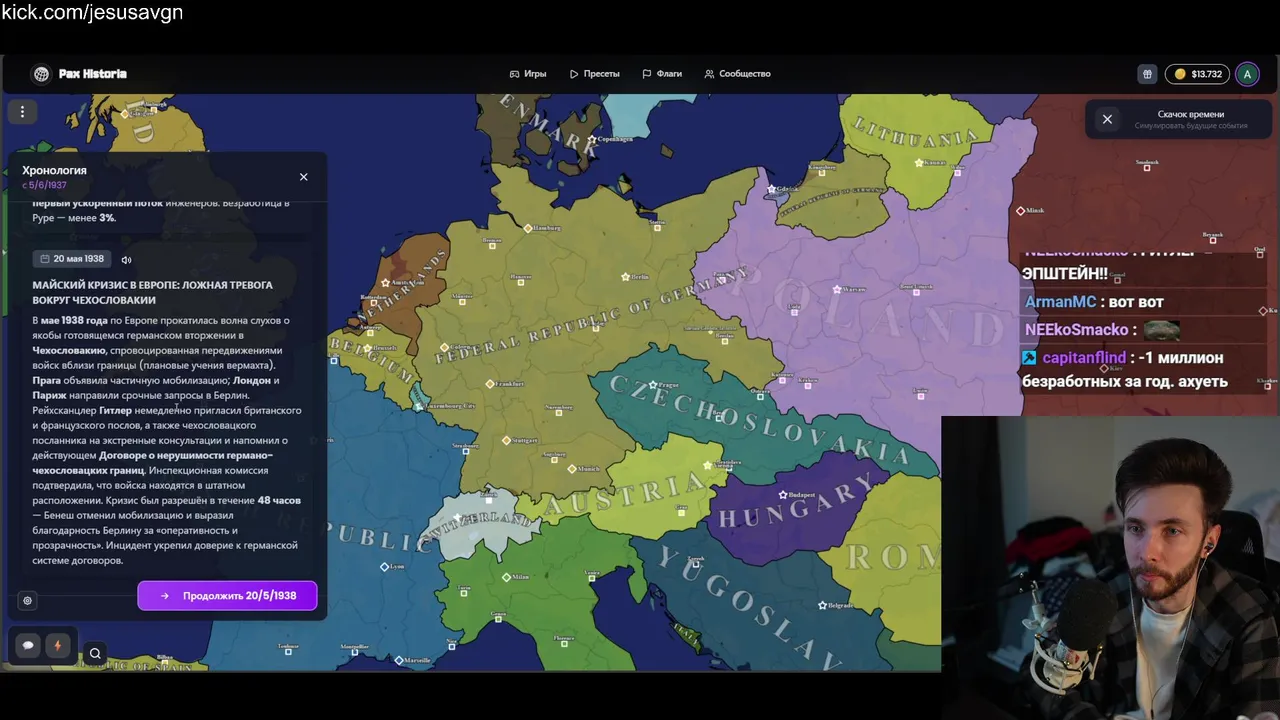Click username ArmanMC in chat
1280x720 pixels.
pyautogui.click(x=1061, y=301)
